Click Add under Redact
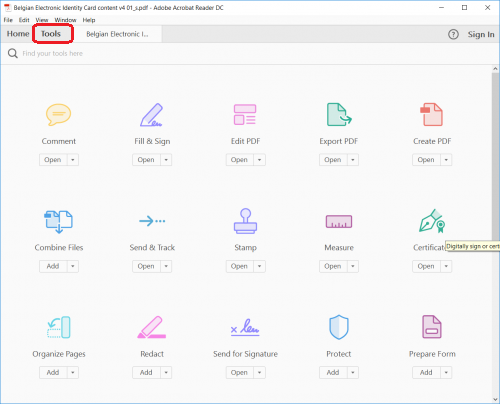500x404 pixels. tap(146, 372)
